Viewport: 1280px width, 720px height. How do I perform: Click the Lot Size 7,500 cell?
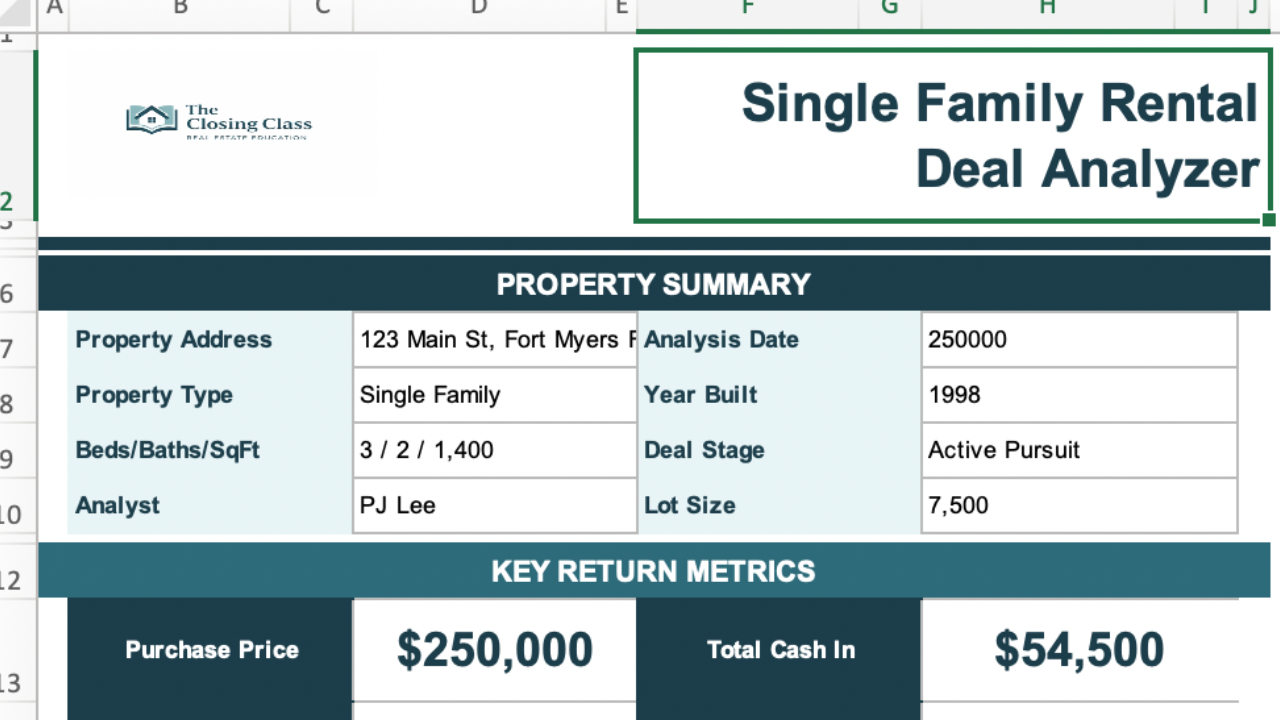pyautogui.click(x=1078, y=505)
